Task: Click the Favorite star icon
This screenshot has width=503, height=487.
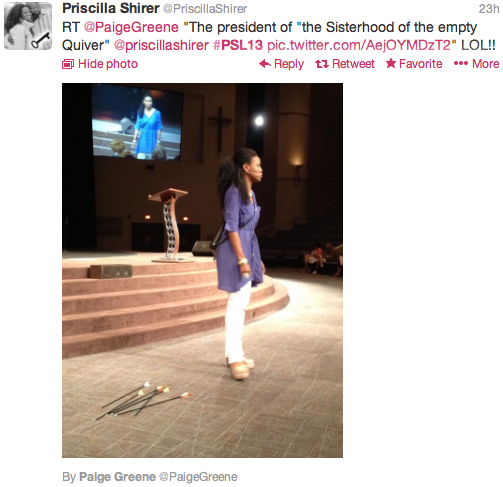Action: click(x=391, y=63)
